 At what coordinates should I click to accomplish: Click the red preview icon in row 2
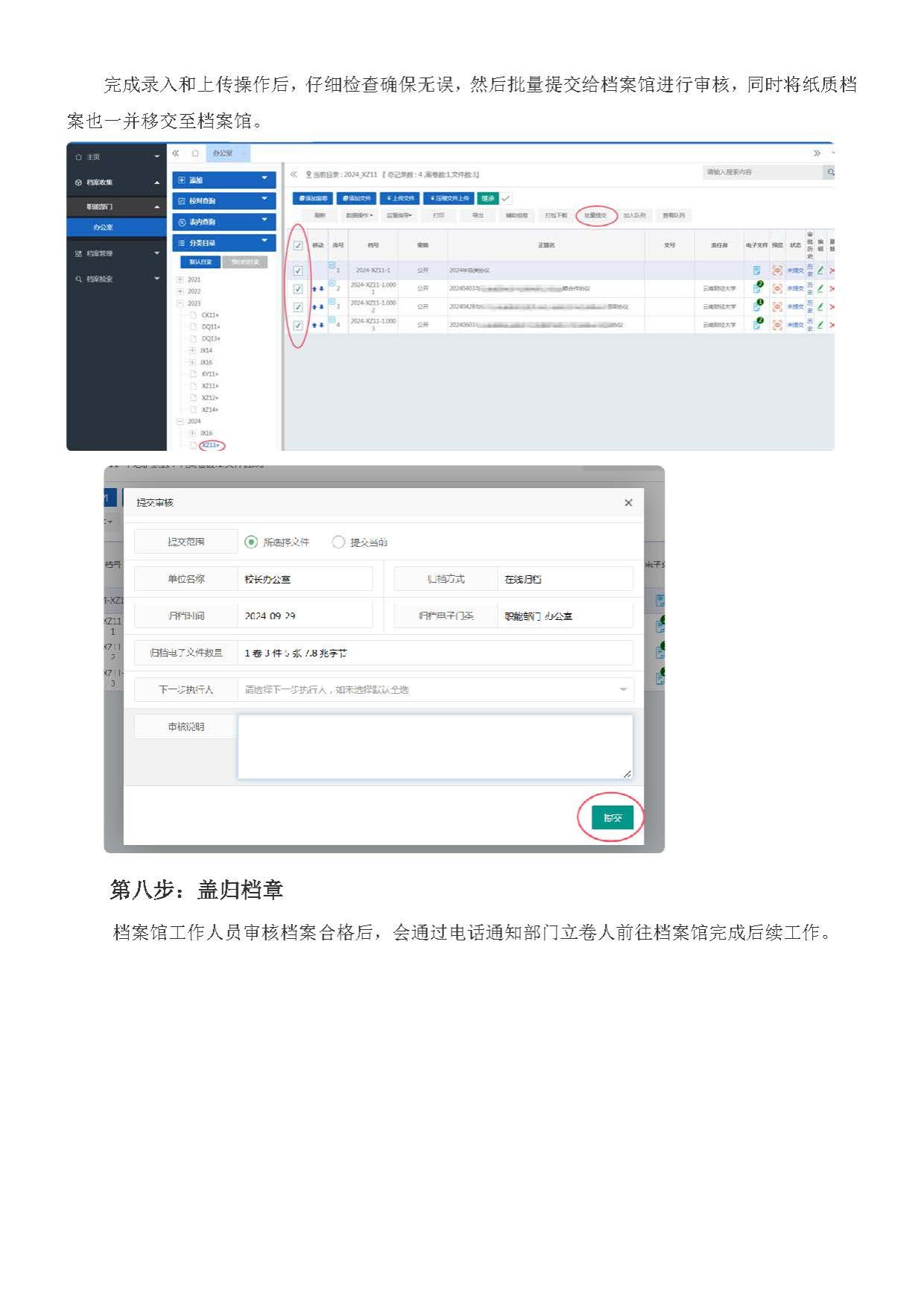[777, 288]
